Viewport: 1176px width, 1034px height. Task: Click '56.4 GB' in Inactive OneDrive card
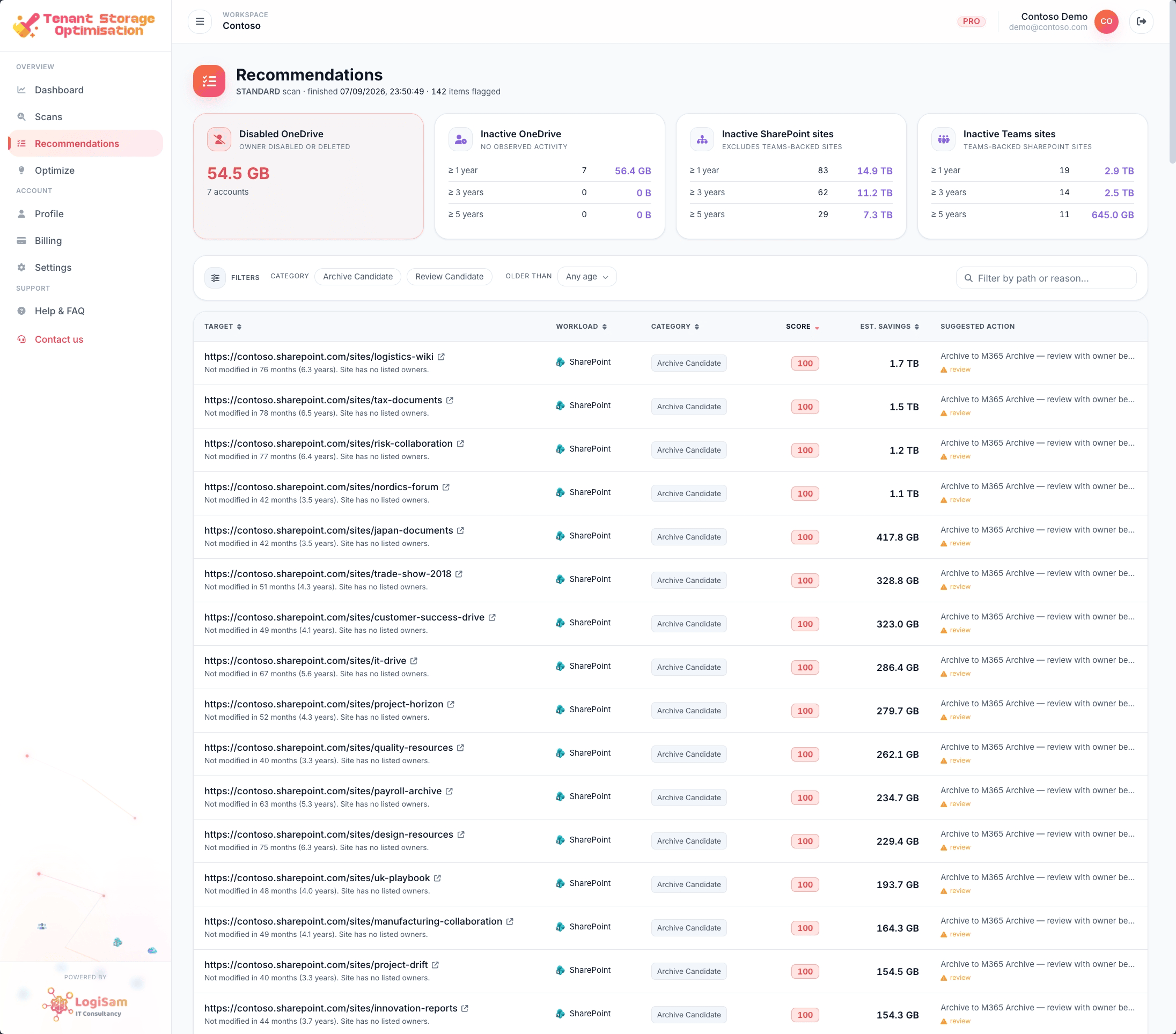(633, 171)
